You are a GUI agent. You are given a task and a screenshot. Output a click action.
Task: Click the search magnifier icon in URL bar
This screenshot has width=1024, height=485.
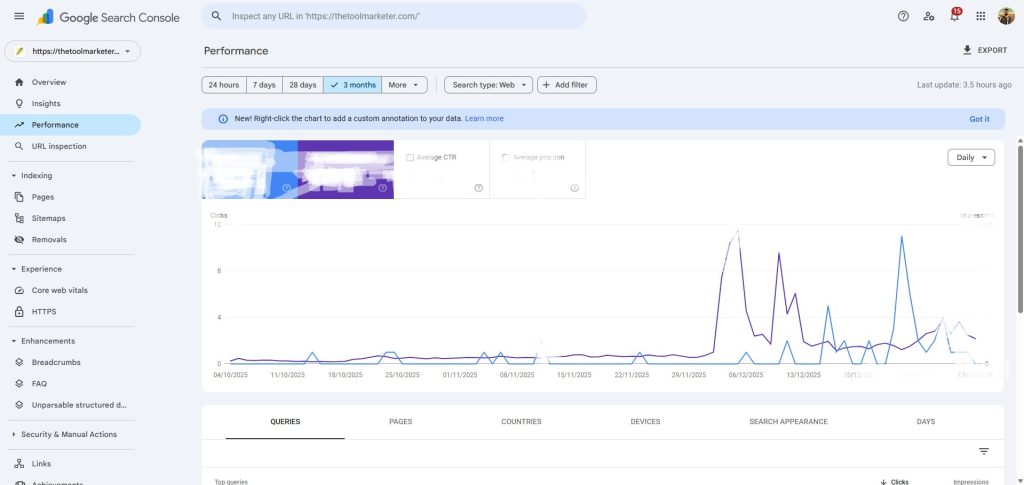(x=217, y=16)
